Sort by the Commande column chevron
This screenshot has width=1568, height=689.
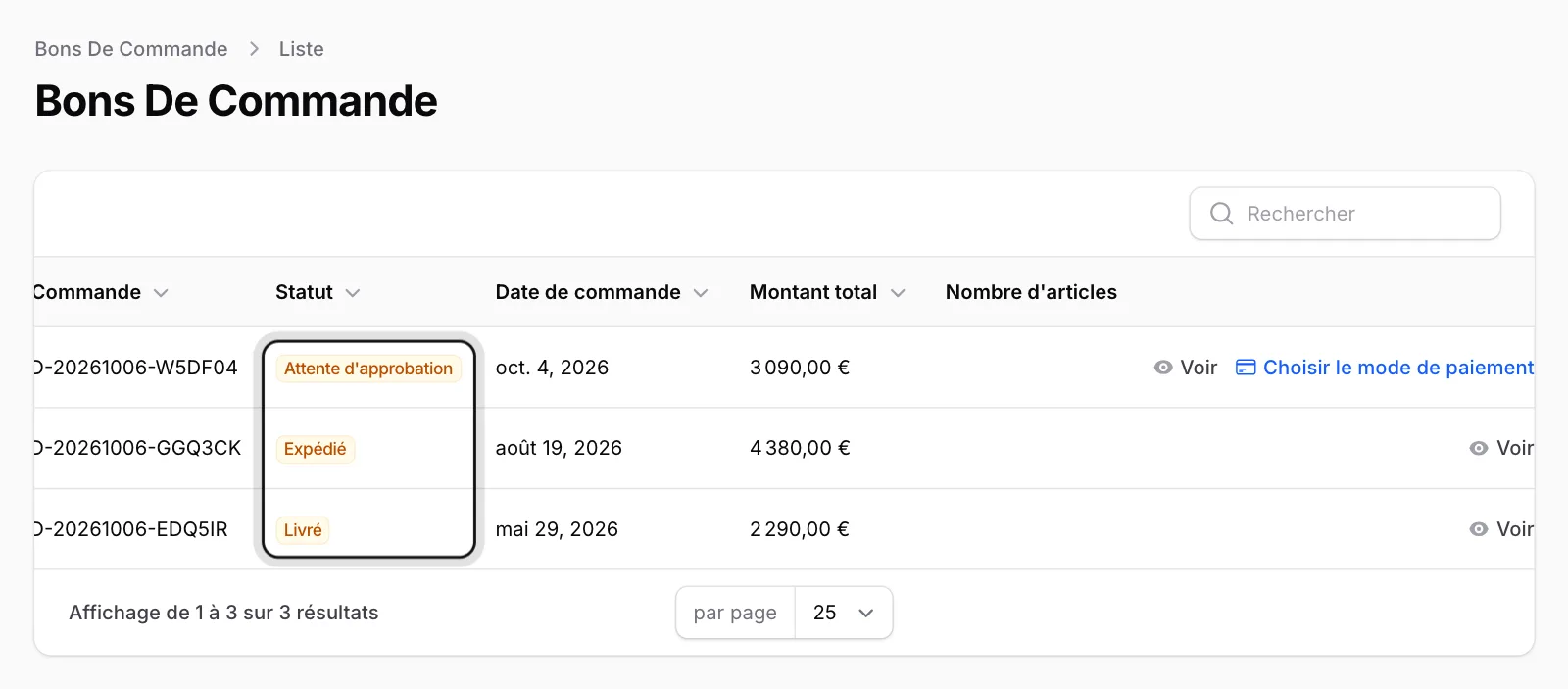pos(162,293)
